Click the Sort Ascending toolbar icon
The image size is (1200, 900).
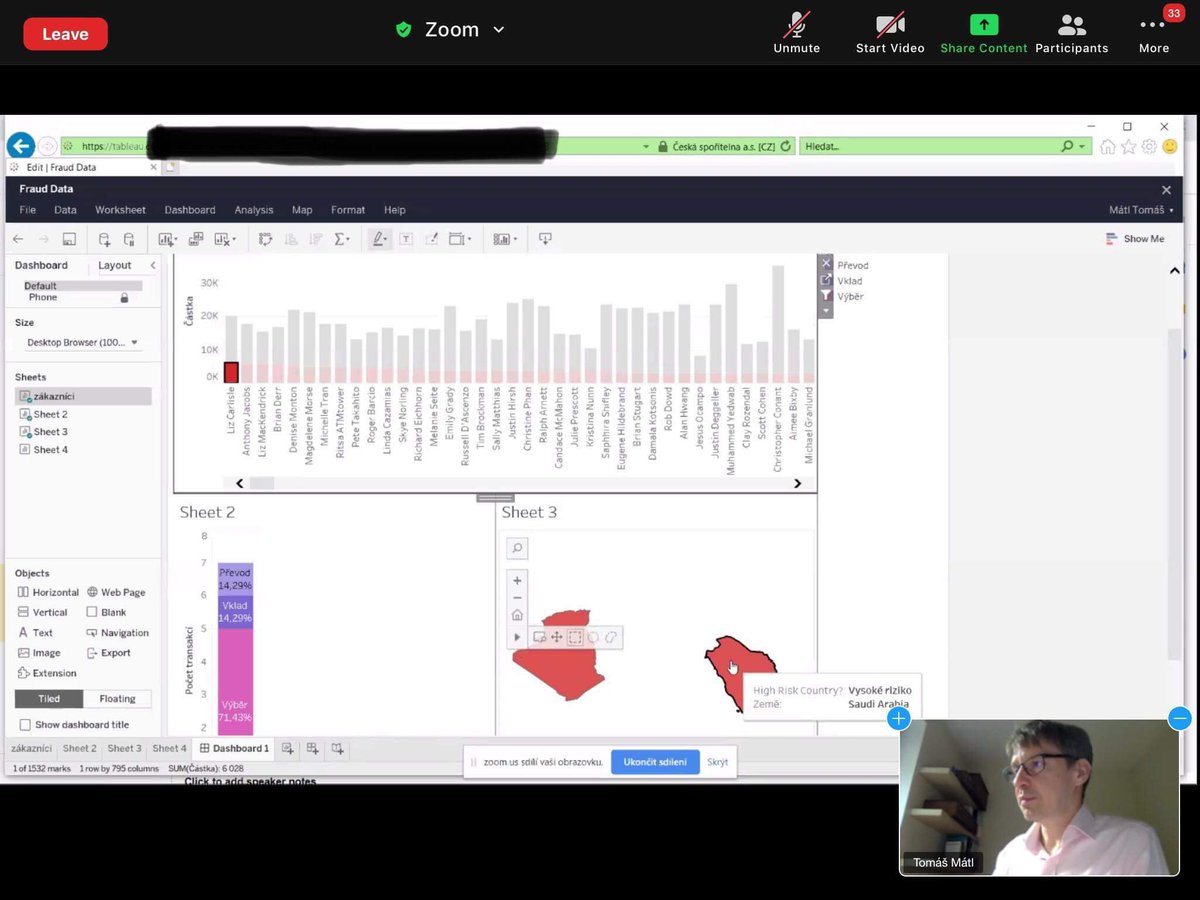[x=291, y=239]
